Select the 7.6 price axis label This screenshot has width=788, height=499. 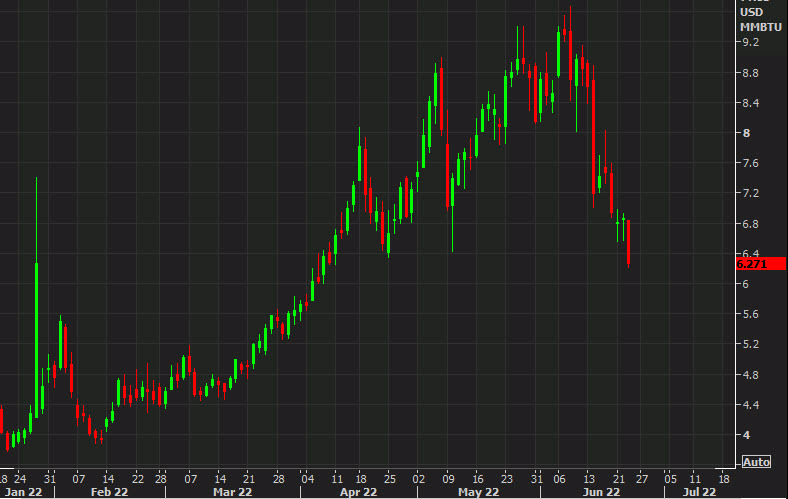pos(749,163)
